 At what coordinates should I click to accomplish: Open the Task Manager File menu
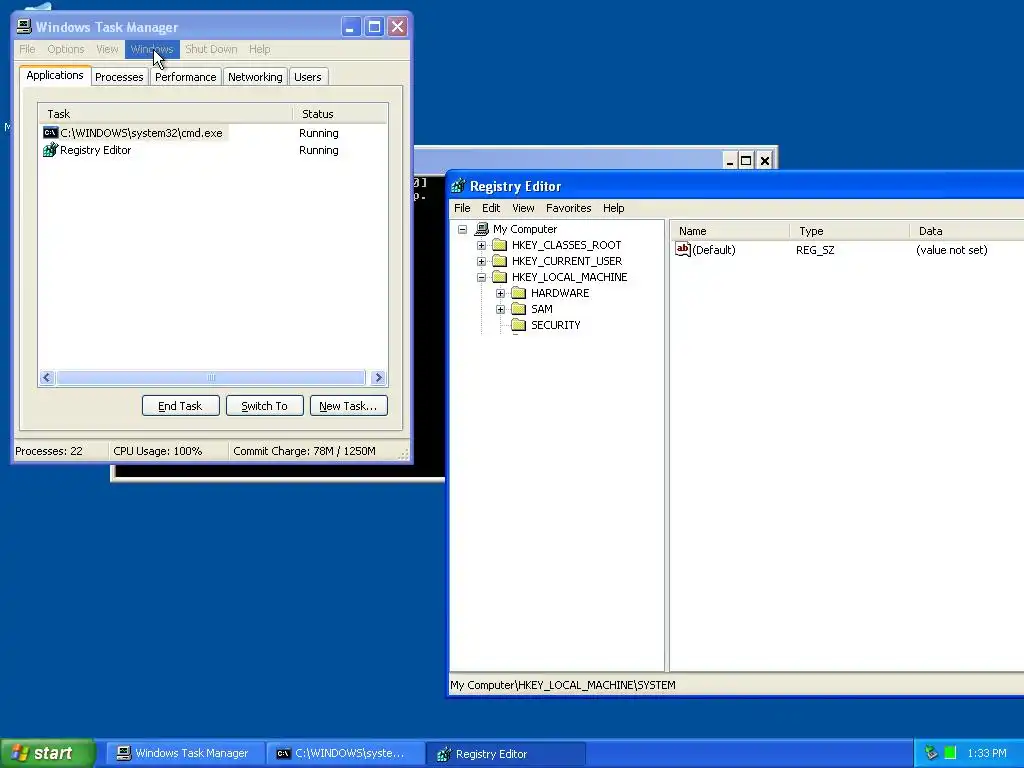pos(27,49)
